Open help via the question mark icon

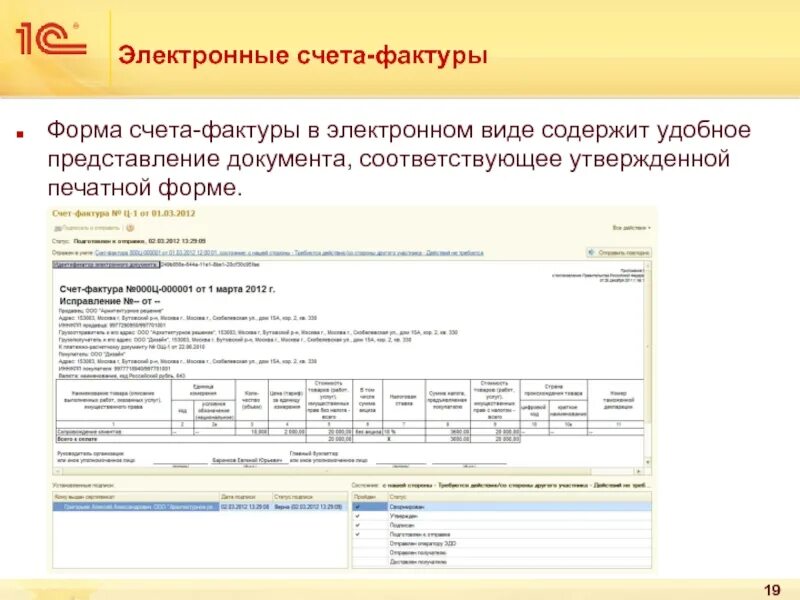pos(130,228)
